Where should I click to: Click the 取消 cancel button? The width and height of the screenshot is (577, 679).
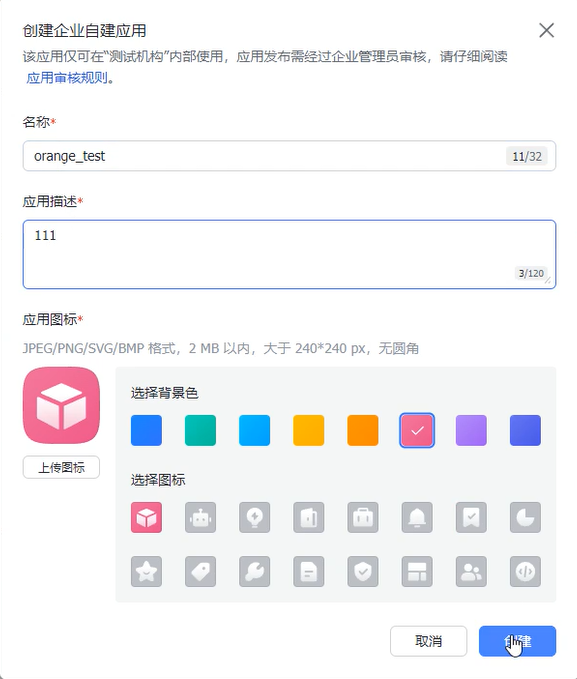point(428,641)
